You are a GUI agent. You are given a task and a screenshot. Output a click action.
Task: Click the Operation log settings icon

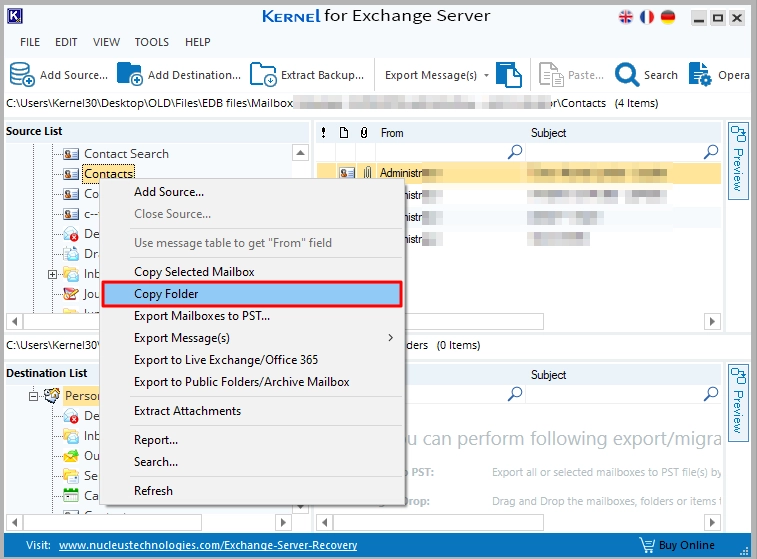700,74
